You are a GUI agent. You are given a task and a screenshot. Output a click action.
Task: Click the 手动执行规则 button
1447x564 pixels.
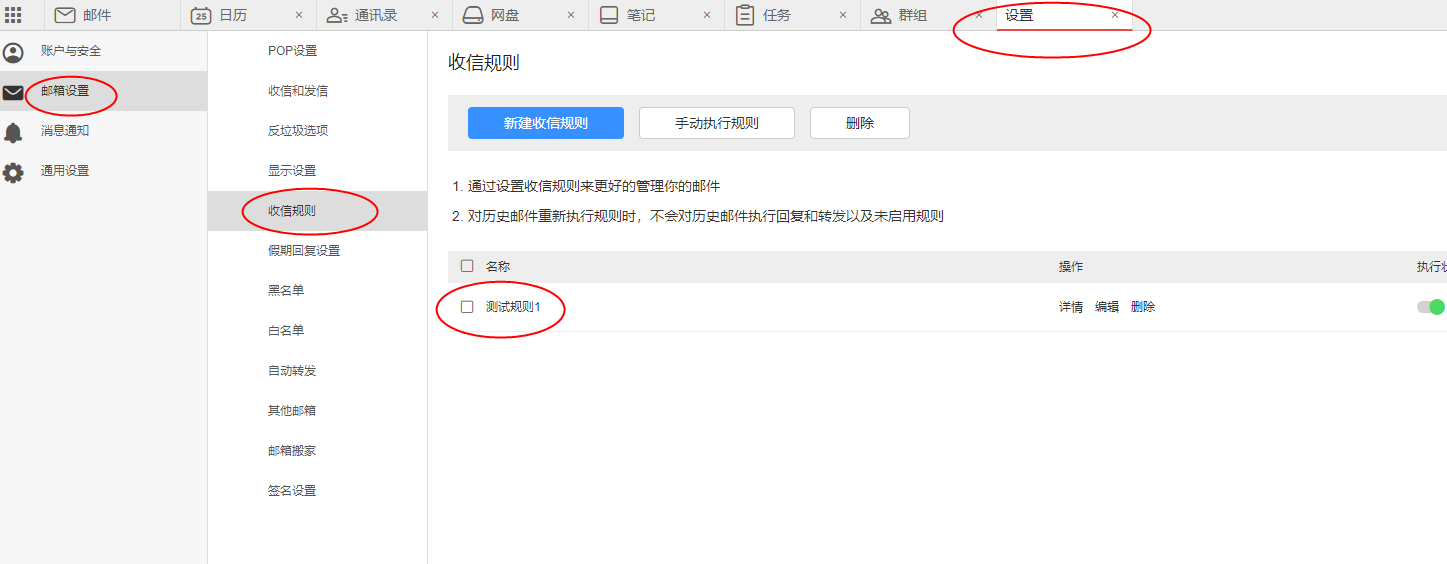[x=717, y=123]
